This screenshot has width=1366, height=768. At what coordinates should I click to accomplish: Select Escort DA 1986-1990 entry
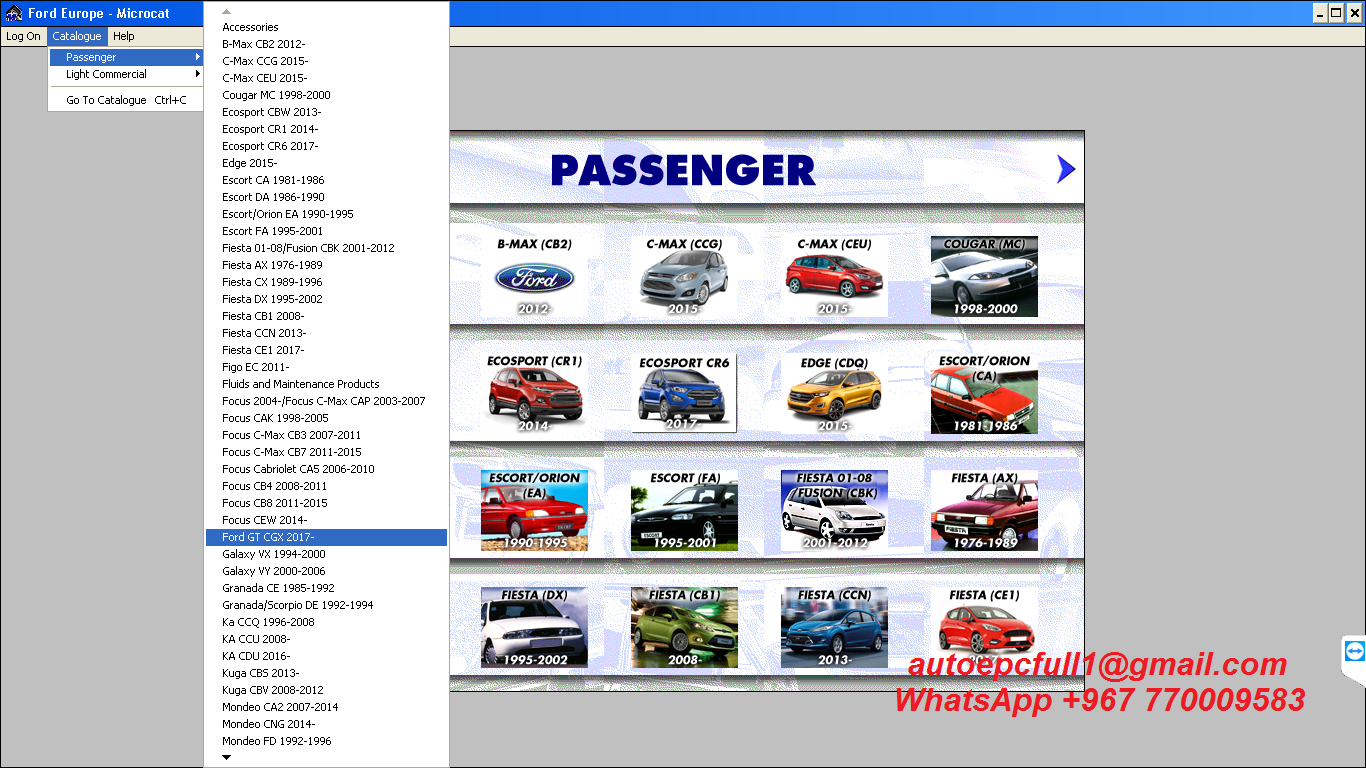tap(326, 197)
